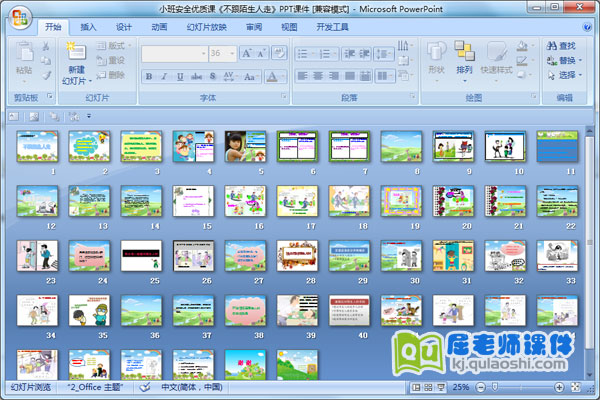Click the spell check icon in status bar
600x400 pixels.
[x=145, y=388]
